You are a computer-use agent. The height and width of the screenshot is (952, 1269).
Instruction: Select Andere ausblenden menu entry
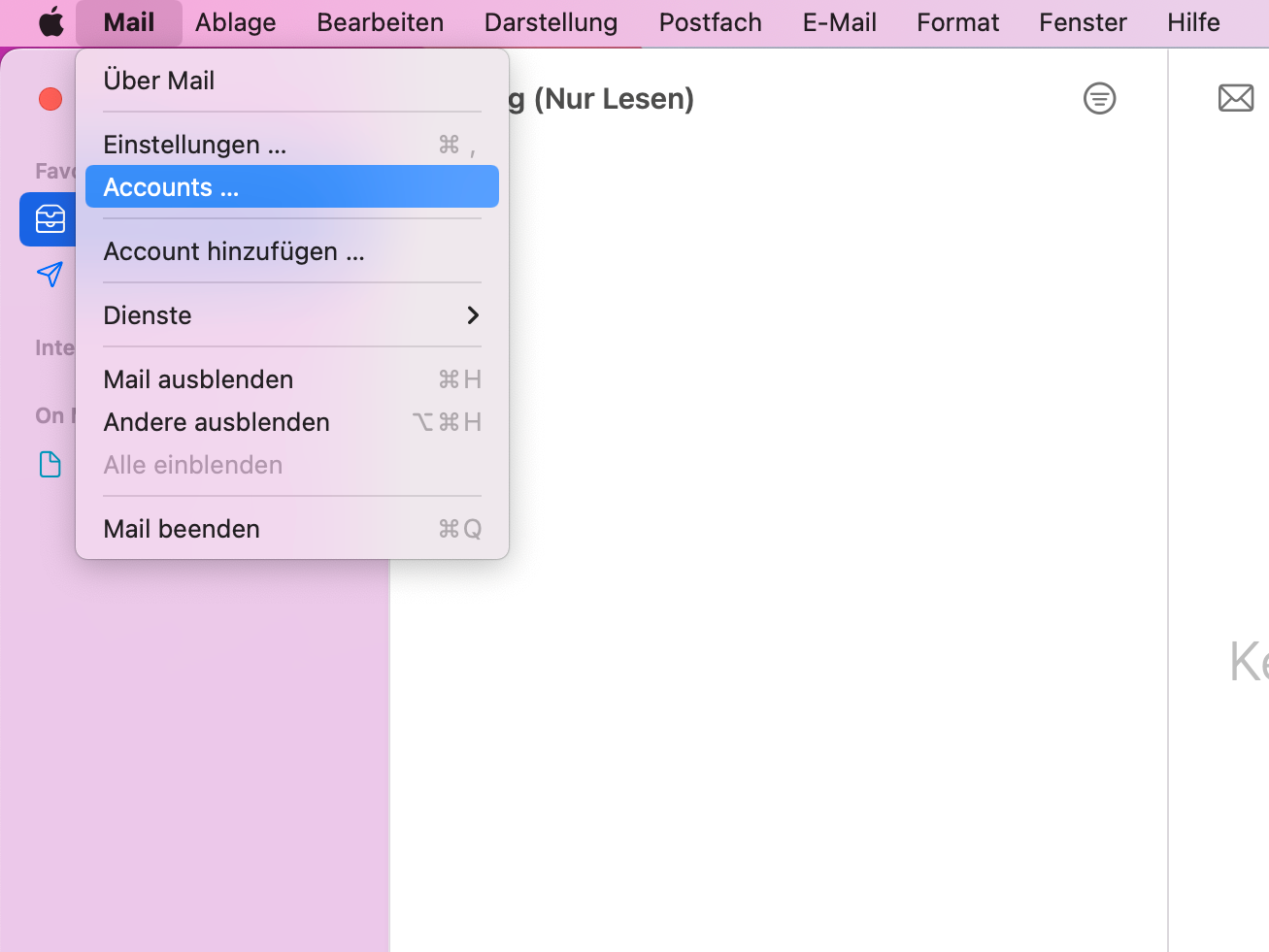292,422
